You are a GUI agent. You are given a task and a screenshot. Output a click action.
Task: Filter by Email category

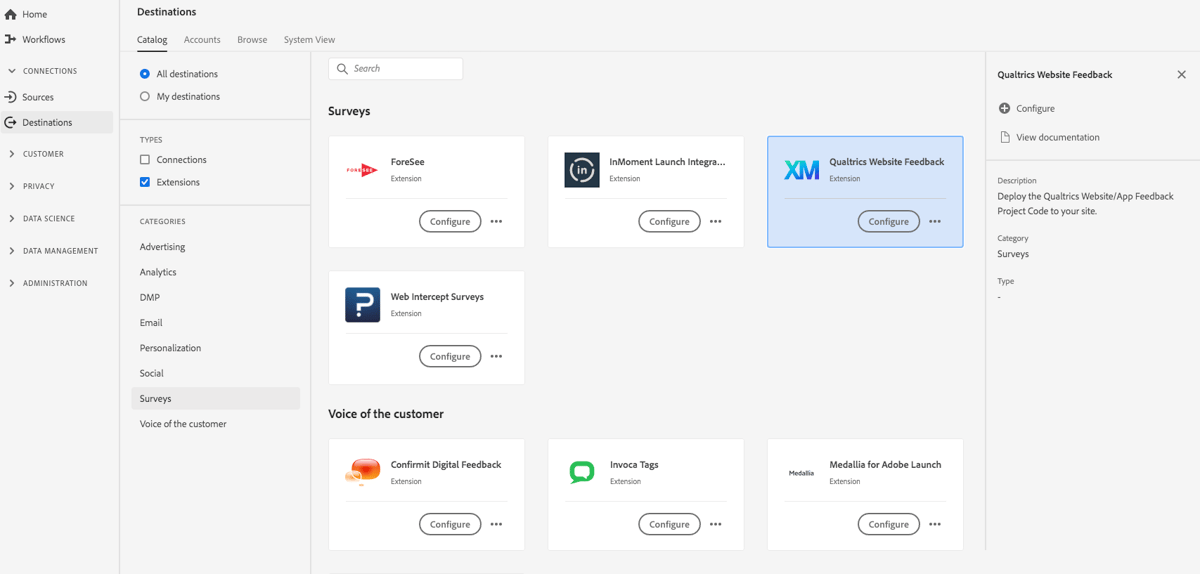tap(151, 323)
